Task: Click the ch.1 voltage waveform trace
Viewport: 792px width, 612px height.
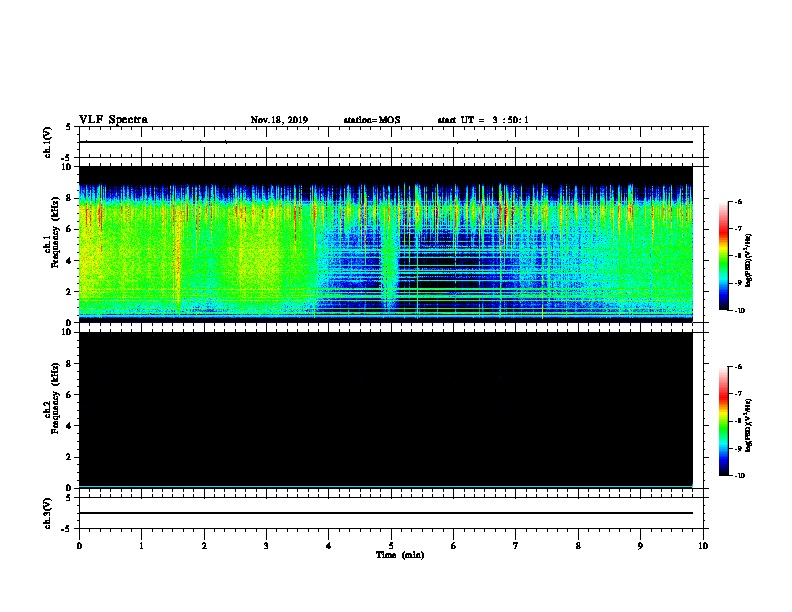Action: point(386,142)
